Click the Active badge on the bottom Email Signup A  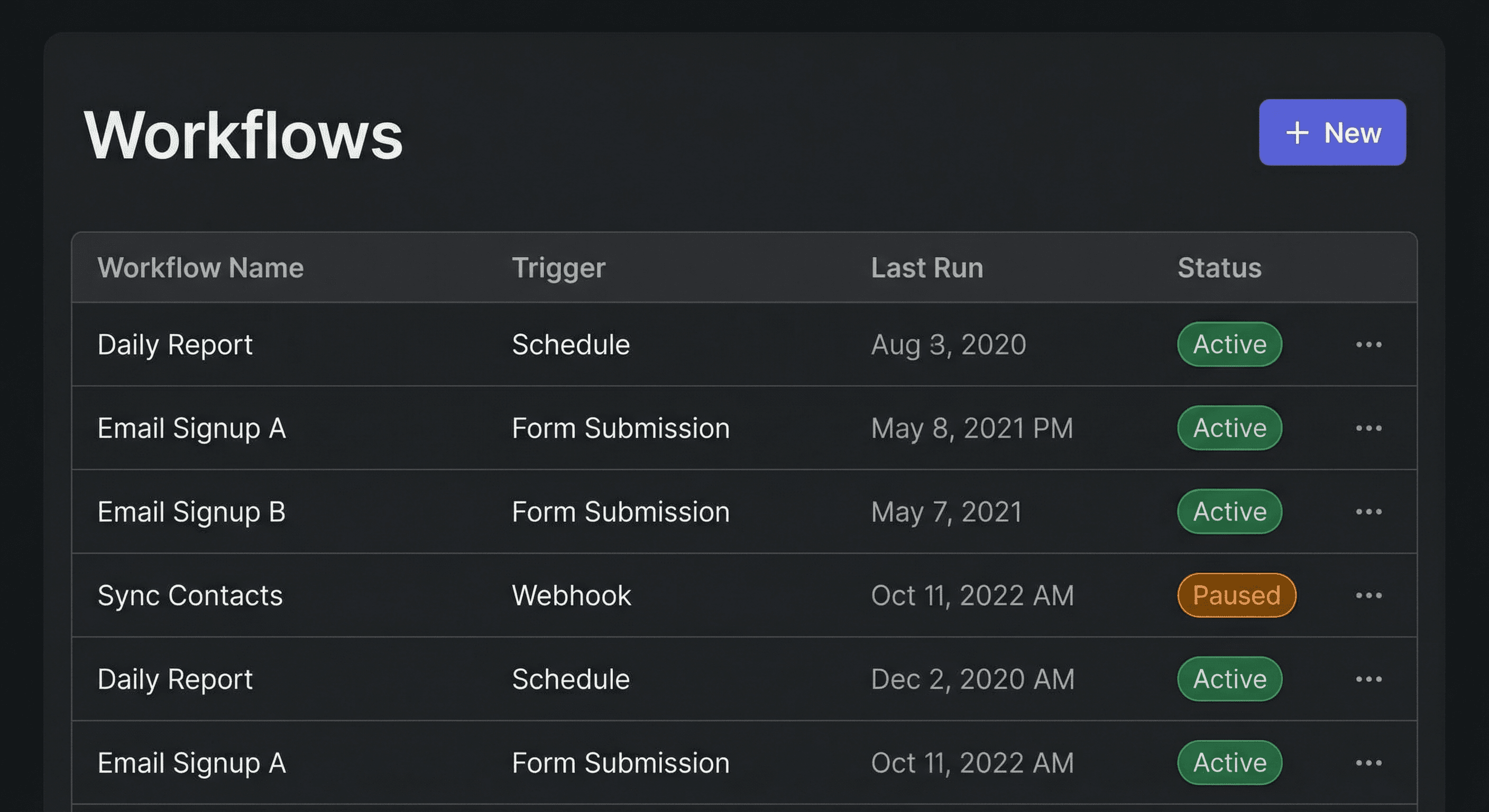click(x=1228, y=762)
